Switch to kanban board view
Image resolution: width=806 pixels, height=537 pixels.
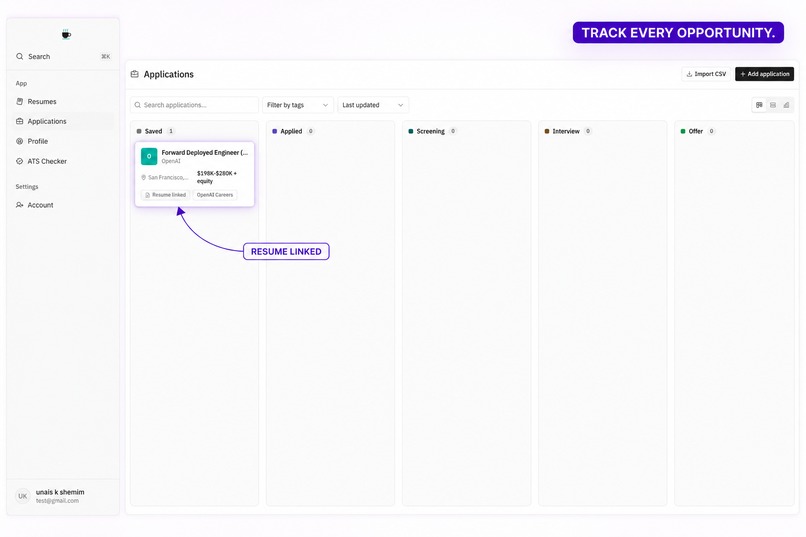pyautogui.click(x=759, y=105)
